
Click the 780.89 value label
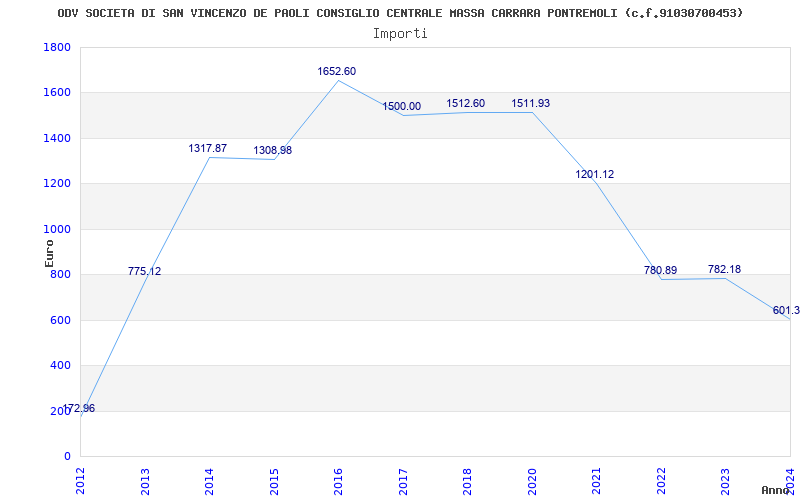pos(660,270)
